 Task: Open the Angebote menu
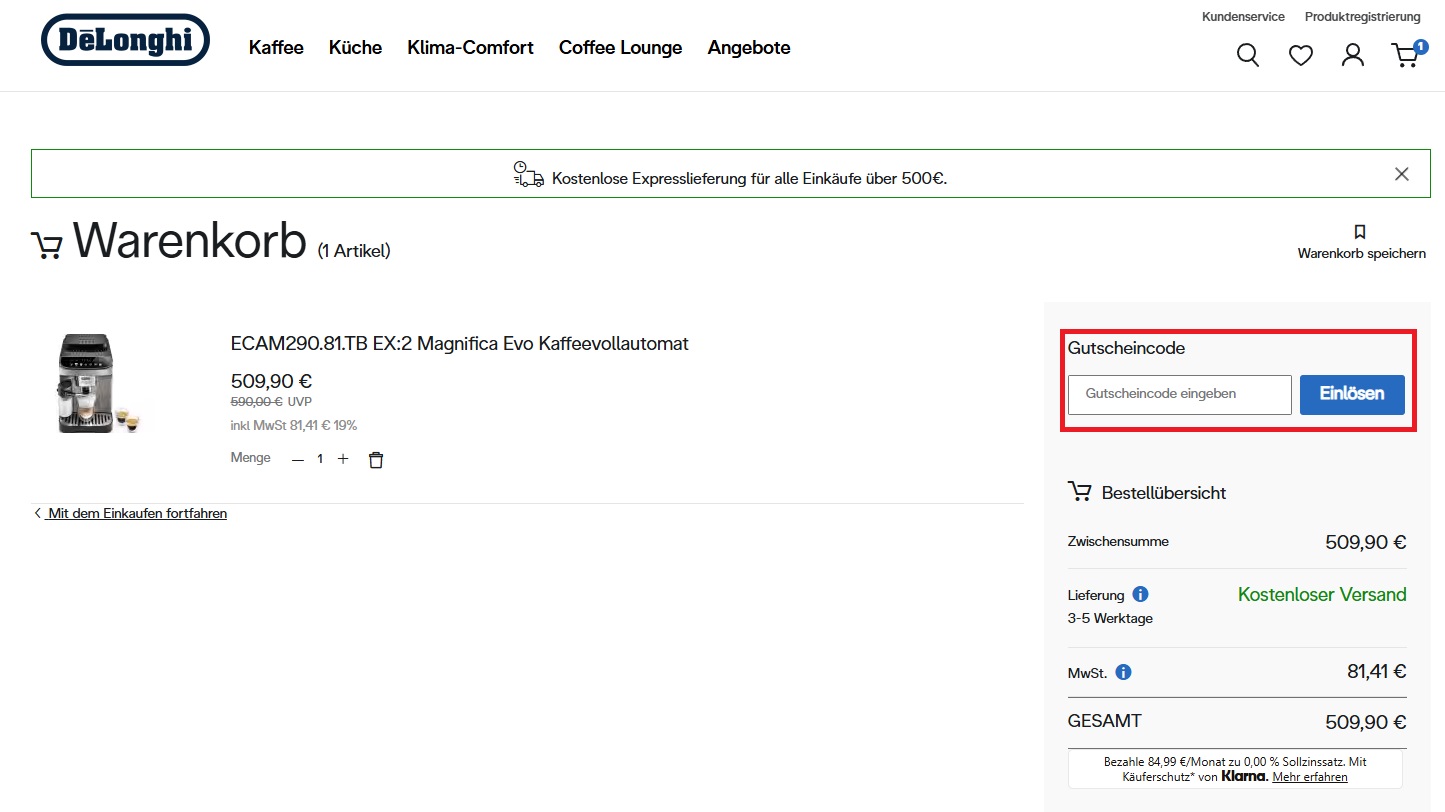[x=749, y=48]
